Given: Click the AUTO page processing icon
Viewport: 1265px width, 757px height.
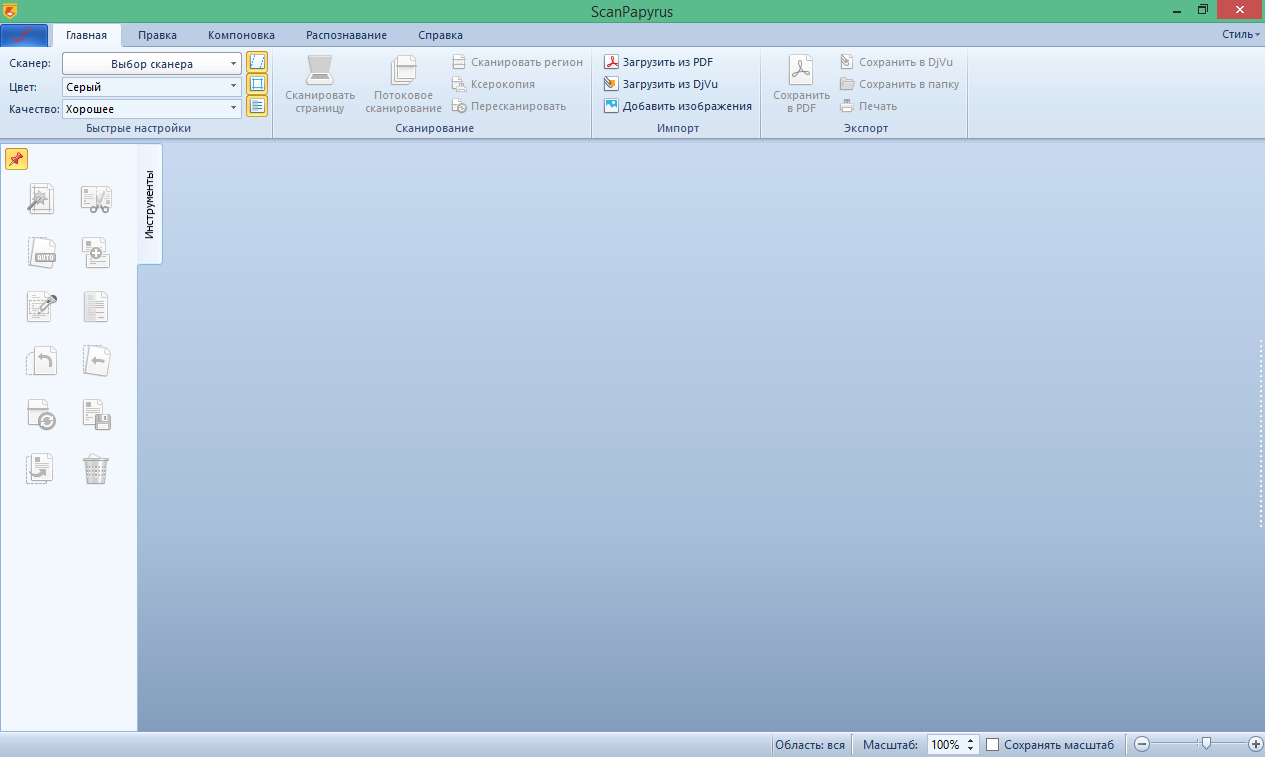Looking at the screenshot, I should tap(42, 252).
